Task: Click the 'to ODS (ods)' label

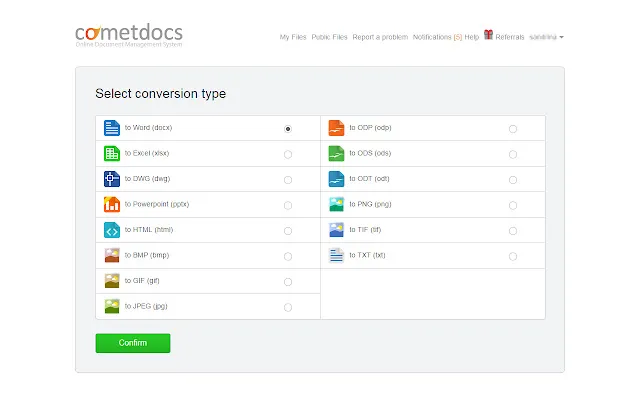Action: pos(370,153)
